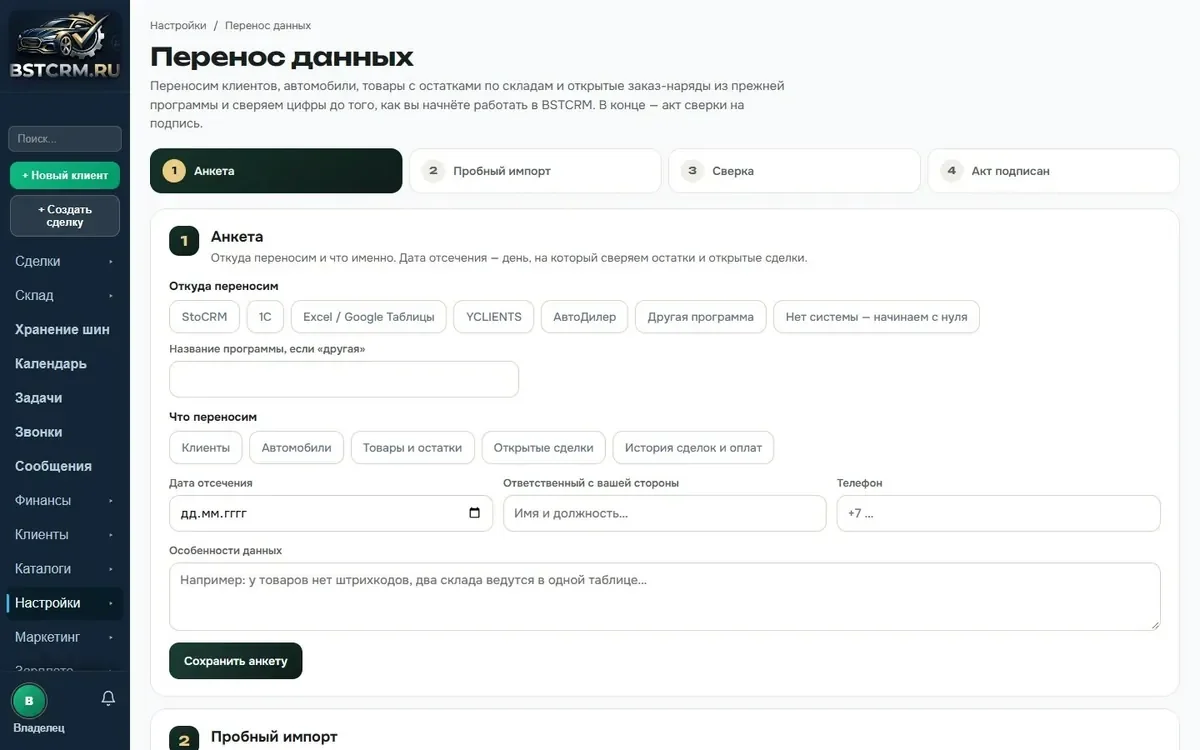Screen dimensions: 1200x750
Task: Select Нет системы — начинаем с нуля
Action: pos(877,317)
